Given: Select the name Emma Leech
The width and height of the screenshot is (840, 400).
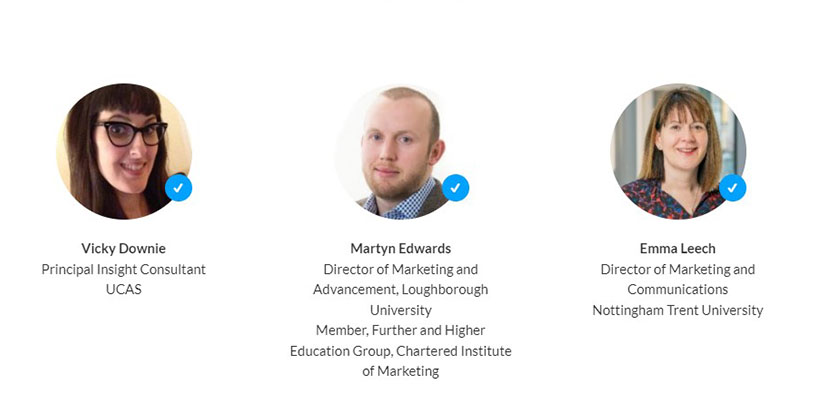Looking at the screenshot, I should (677, 248).
